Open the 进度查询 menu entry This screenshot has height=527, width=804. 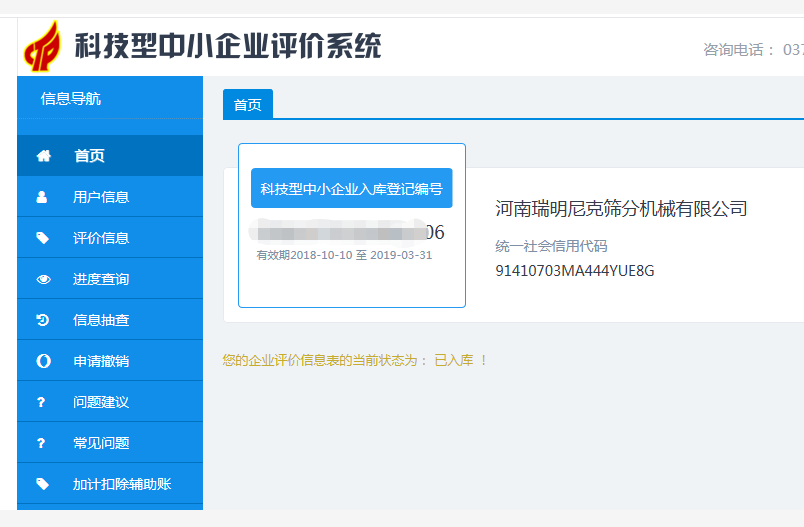click(101, 279)
